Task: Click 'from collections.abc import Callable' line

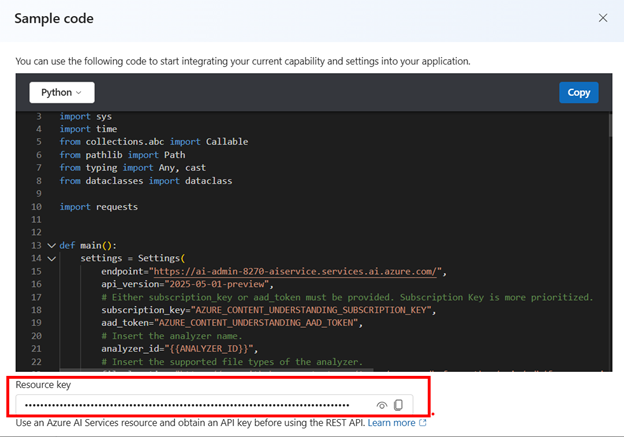Action: tap(154, 142)
